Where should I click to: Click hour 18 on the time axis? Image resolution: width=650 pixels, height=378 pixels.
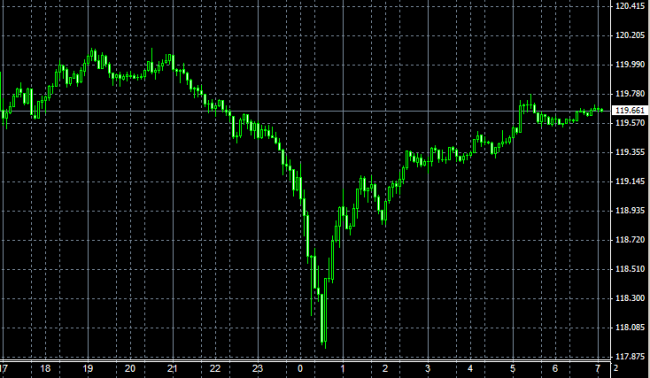point(46,368)
